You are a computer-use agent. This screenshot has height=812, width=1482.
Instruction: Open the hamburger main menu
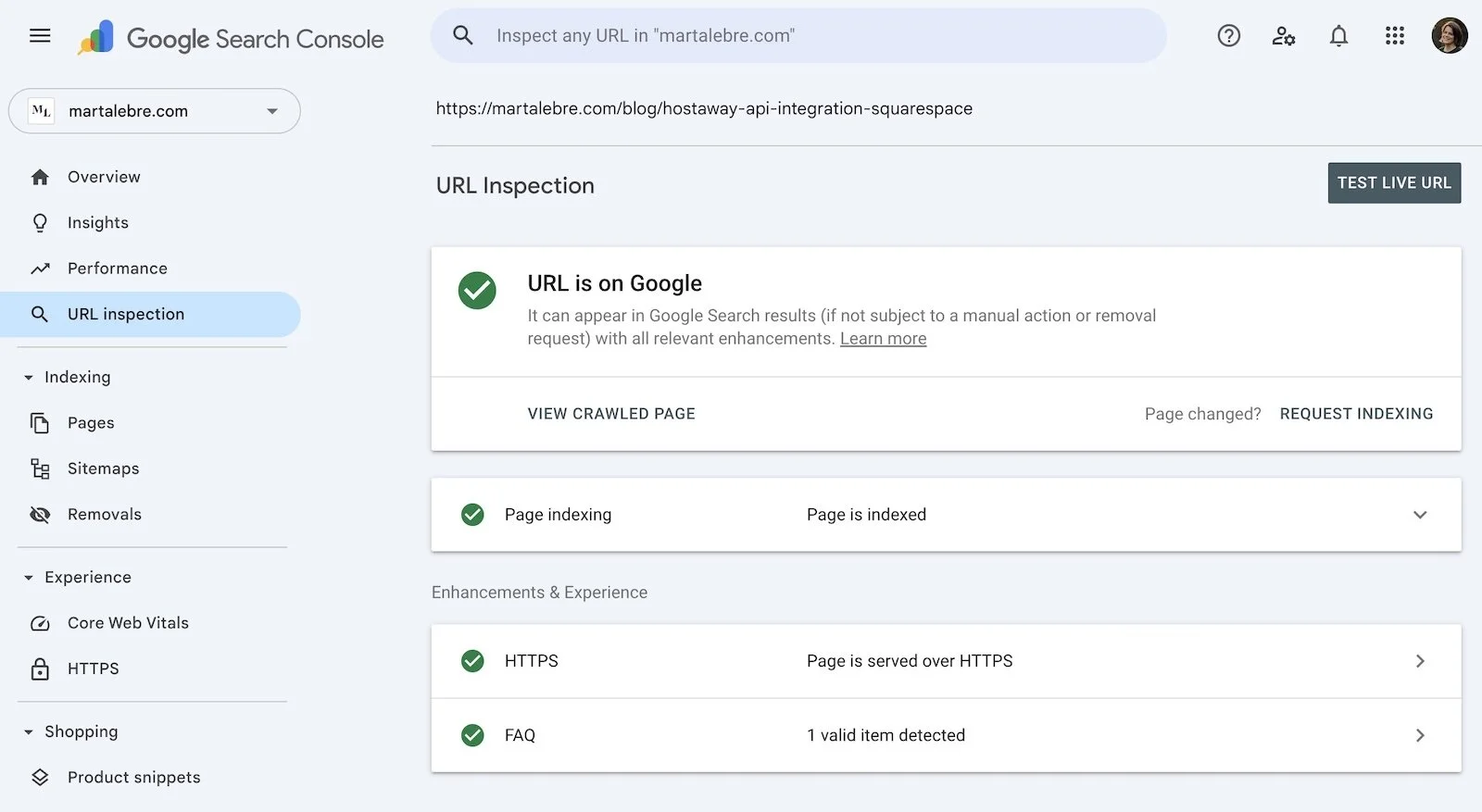tap(40, 36)
